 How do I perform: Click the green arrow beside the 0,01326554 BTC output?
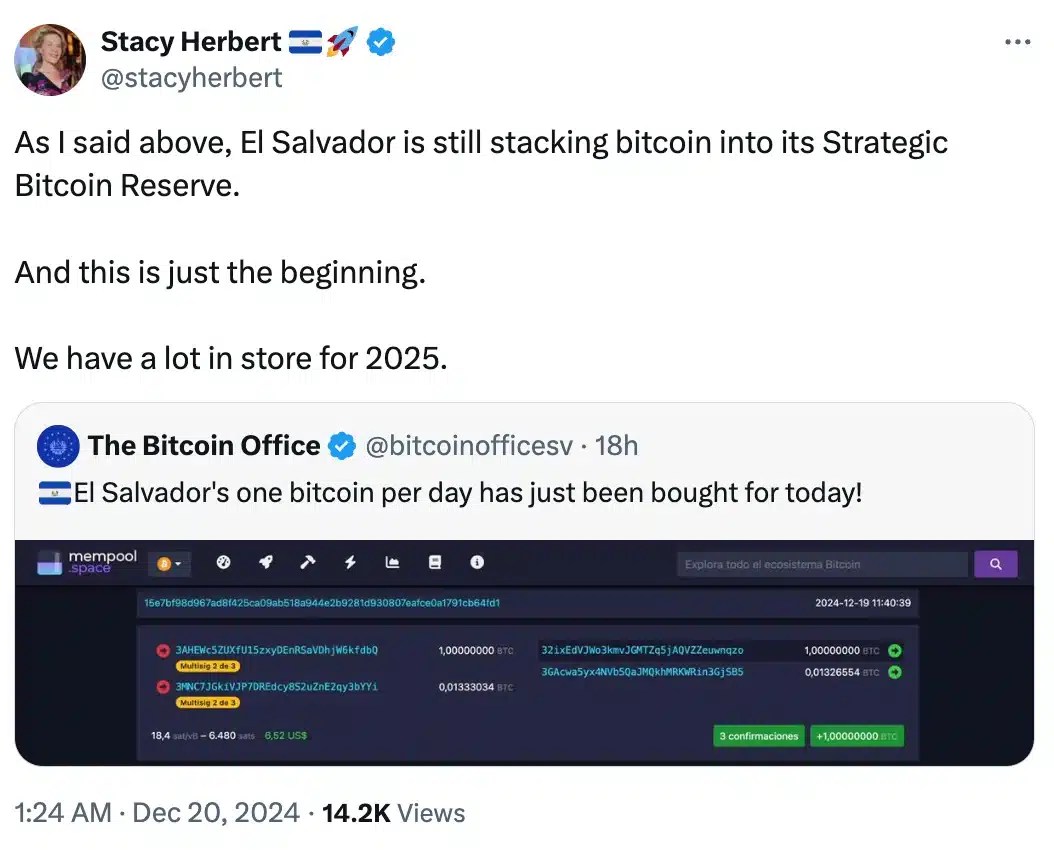point(895,672)
